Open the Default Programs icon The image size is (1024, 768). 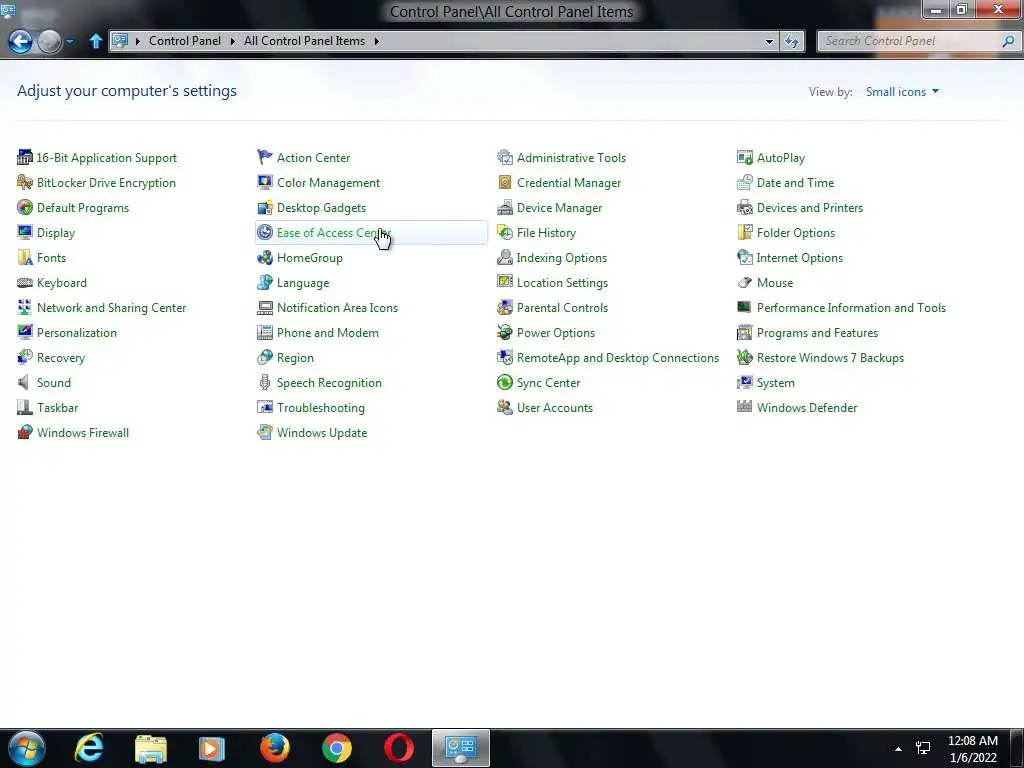pos(25,208)
